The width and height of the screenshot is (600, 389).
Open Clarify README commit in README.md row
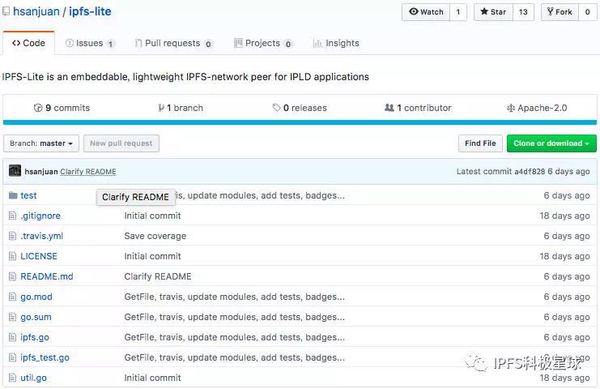158,277
